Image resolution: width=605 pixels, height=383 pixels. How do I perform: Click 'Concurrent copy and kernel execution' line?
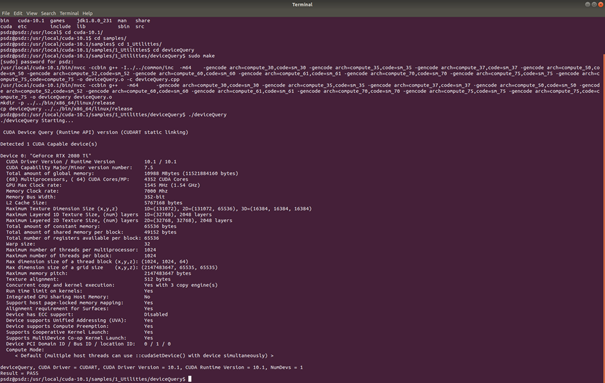(x=112, y=285)
